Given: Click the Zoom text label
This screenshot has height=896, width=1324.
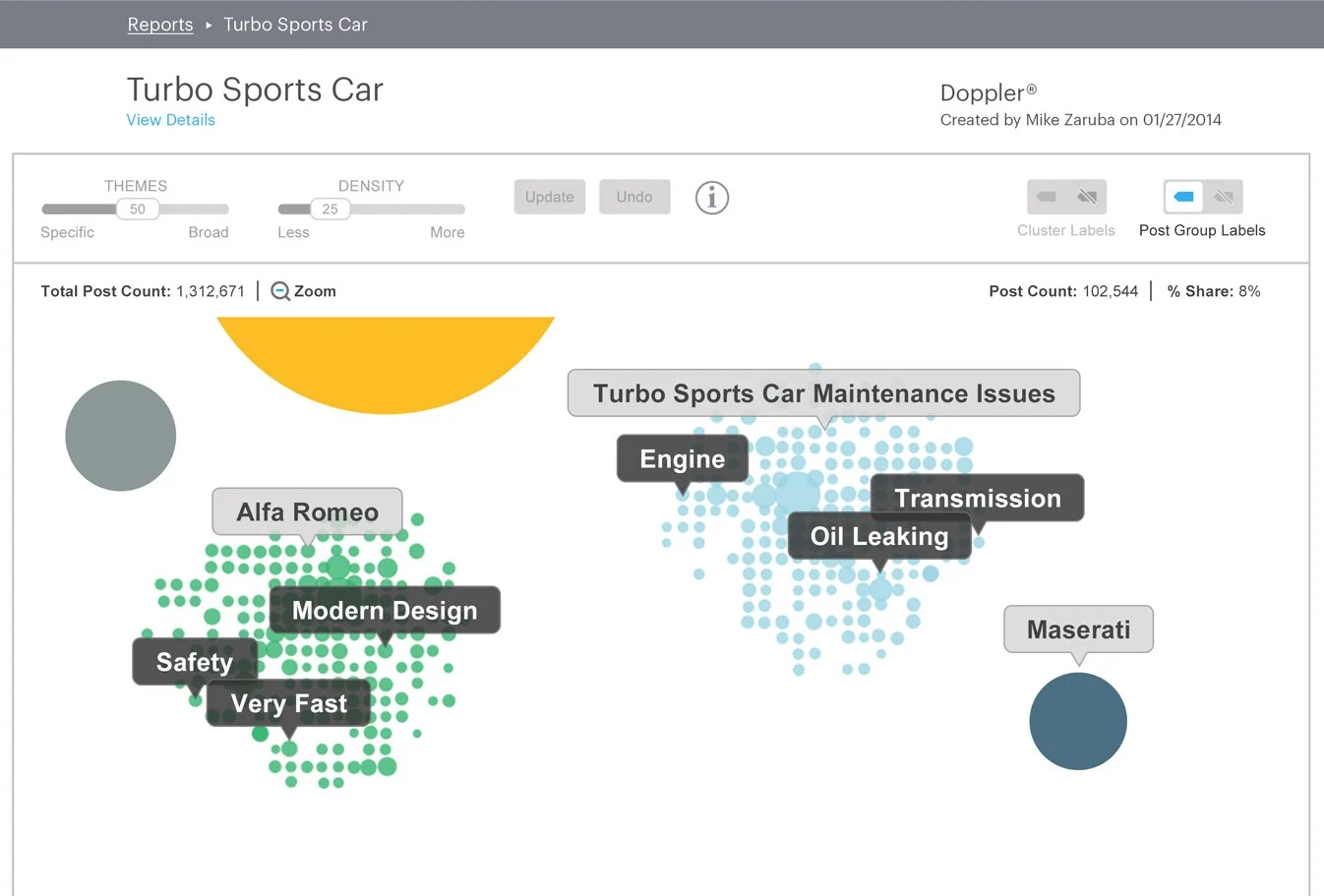Looking at the screenshot, I should [315, 291].
